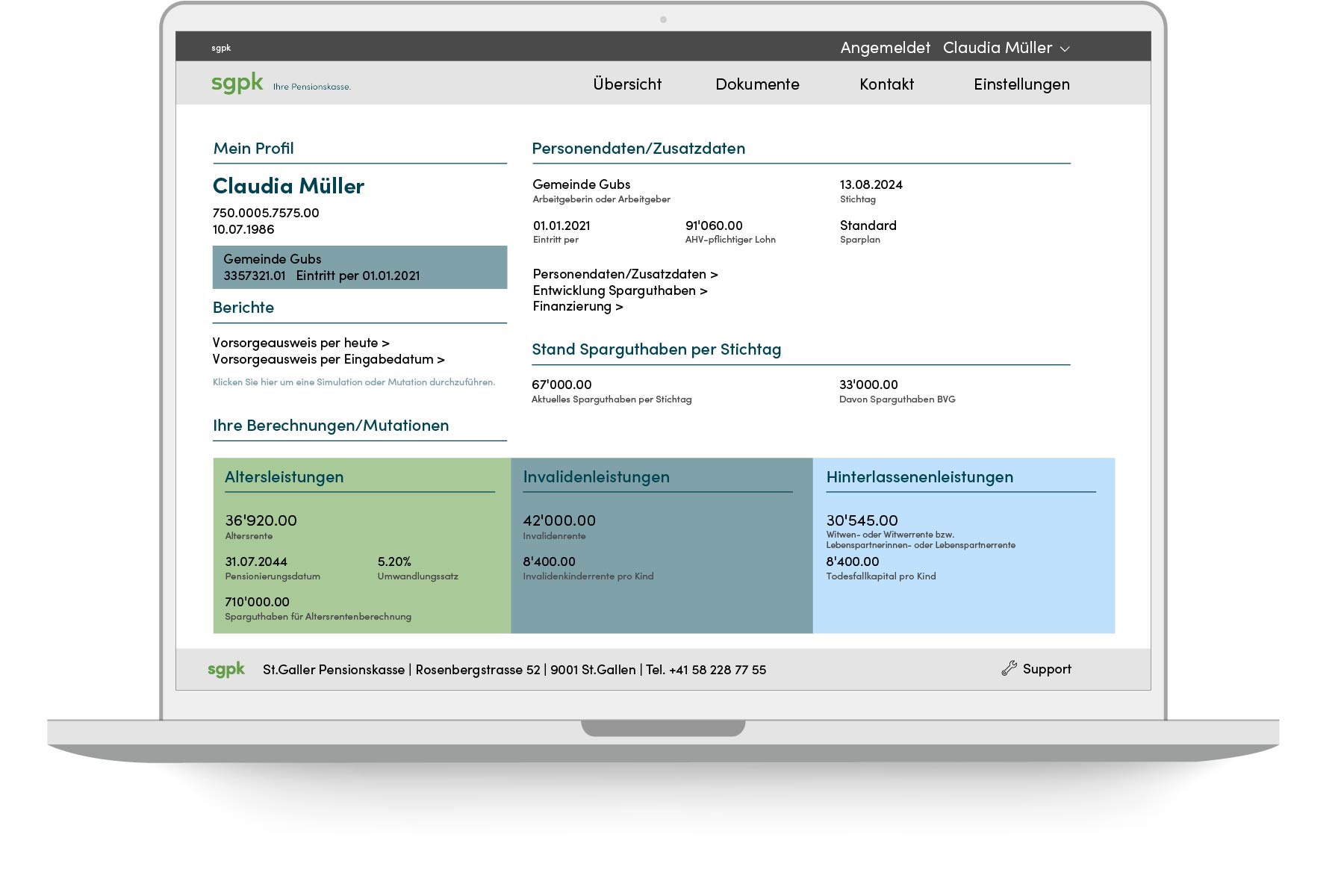Viewport: 1344px width, 896px height.
Task: Click the Support link in footer
Action: (x=1046, y=669)
